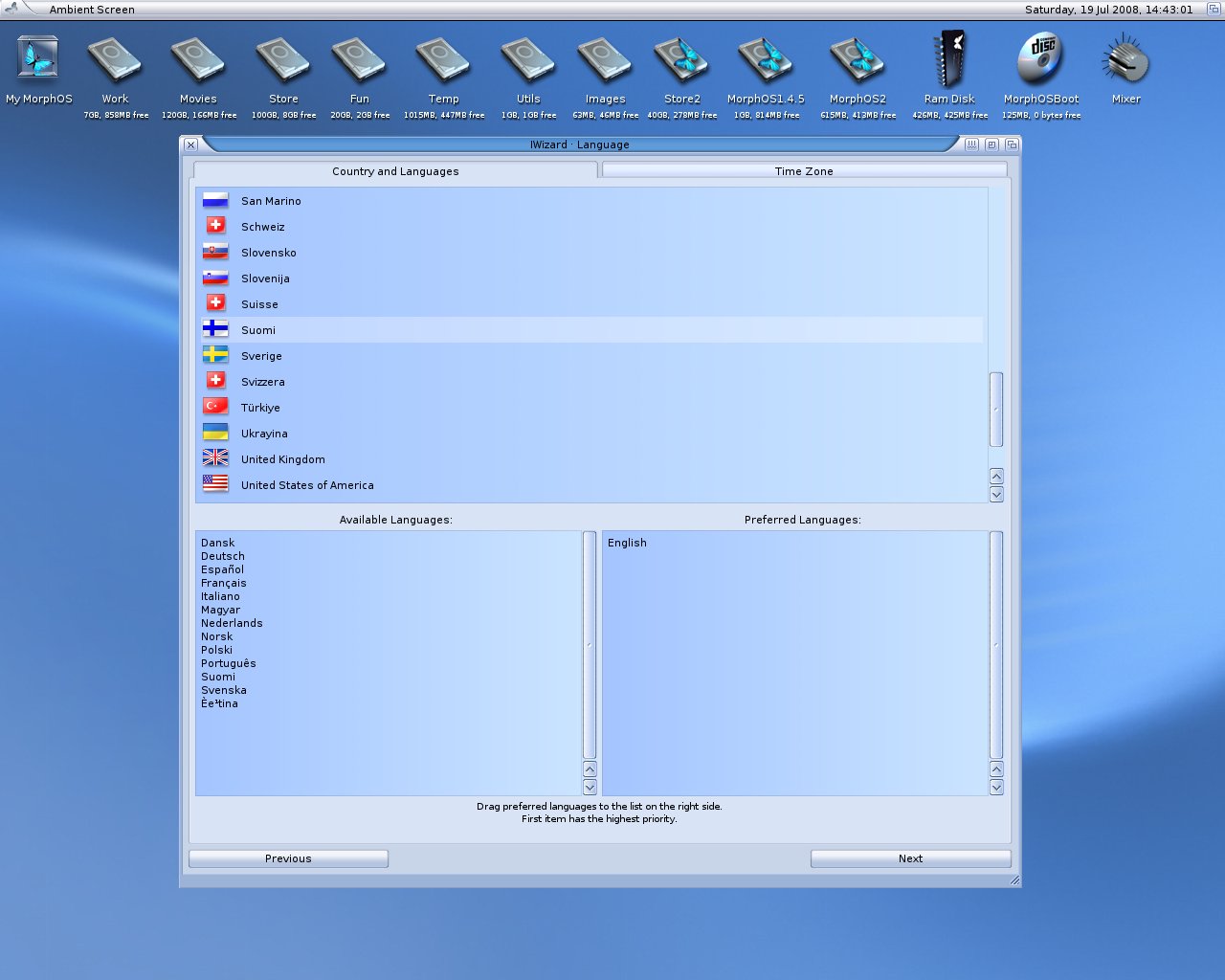Open the MorphOS1.4.5 drive icon
The width and height of the screenshot is (1225, 980).
coord(766,60)
